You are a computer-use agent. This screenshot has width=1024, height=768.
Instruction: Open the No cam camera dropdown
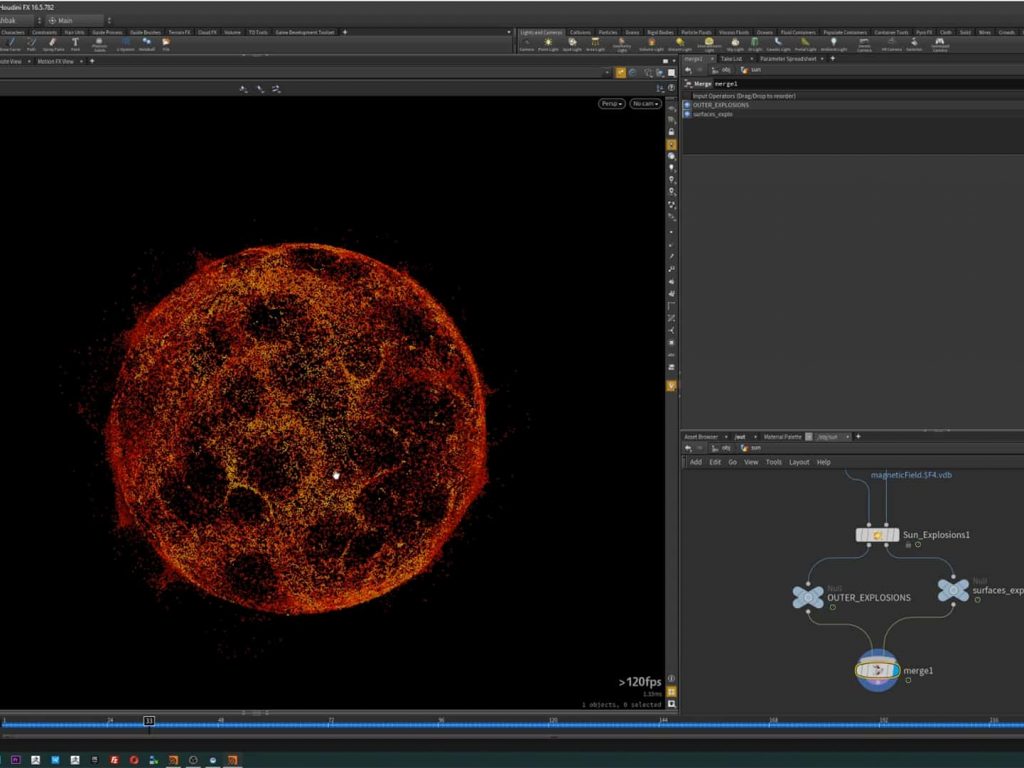point(643,103)
